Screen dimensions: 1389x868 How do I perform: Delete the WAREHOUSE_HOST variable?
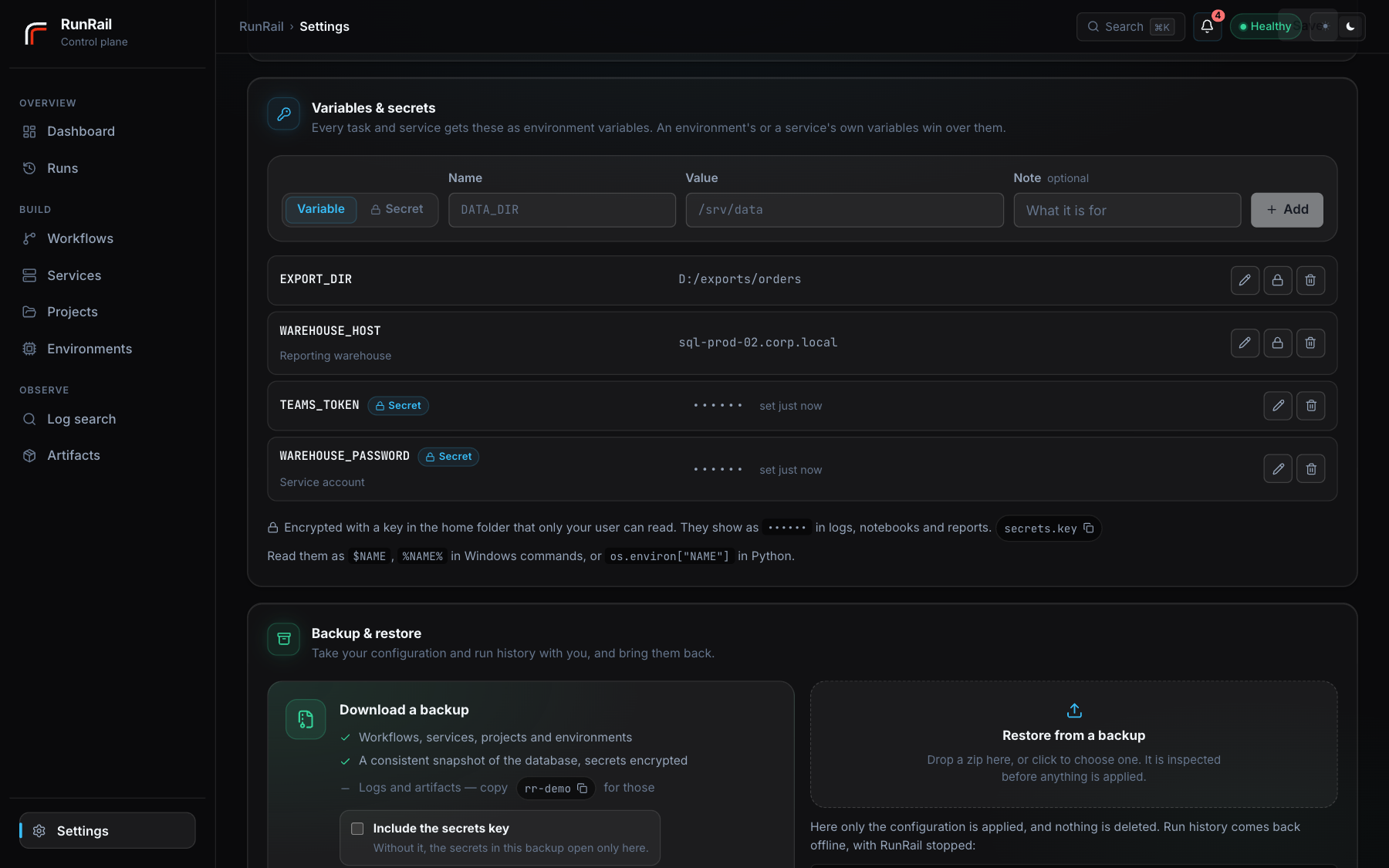(x=1310, y=343)
